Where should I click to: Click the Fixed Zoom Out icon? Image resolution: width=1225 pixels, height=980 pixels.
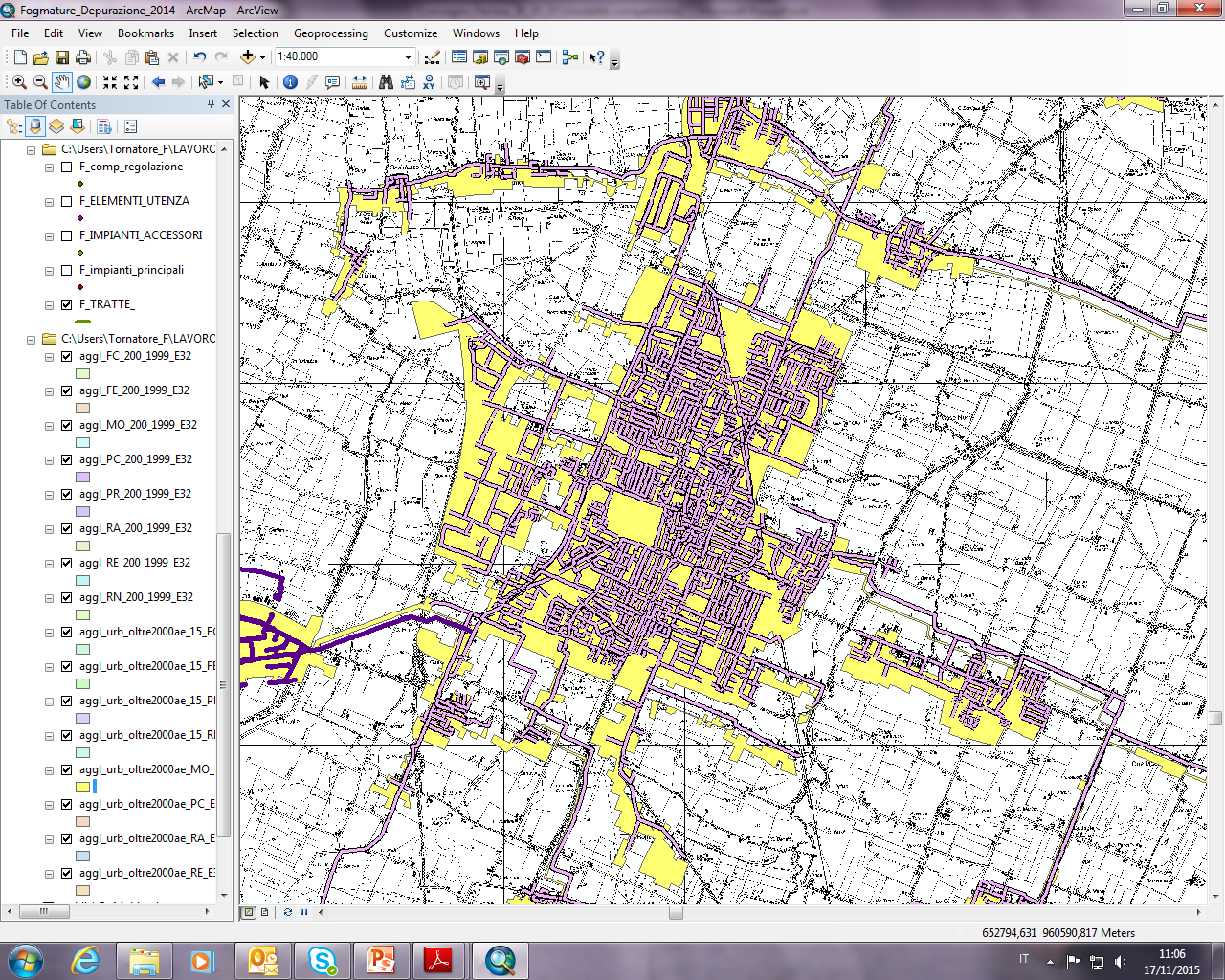[131, 82]
